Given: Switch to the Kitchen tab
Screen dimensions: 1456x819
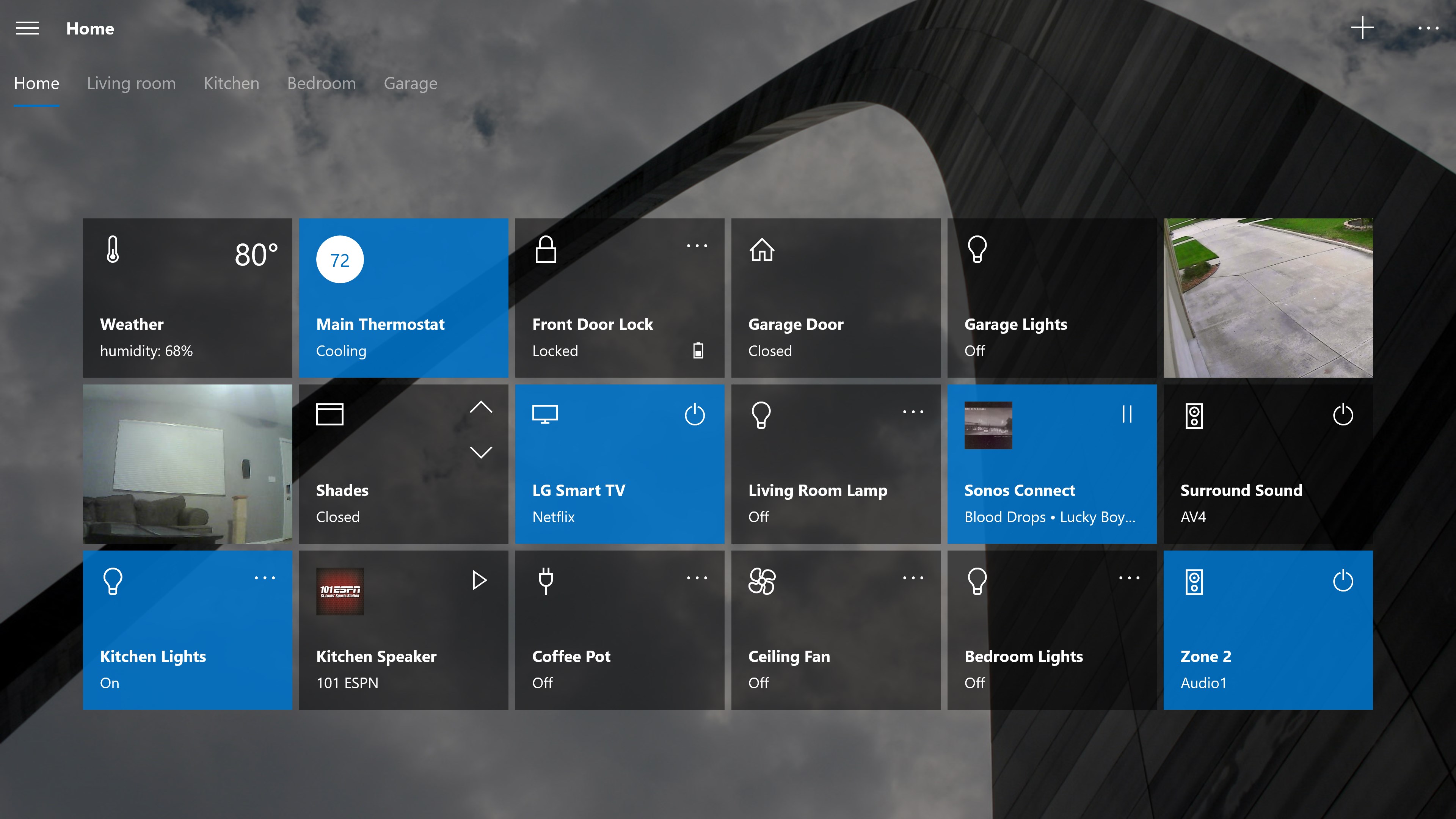Looking at the screenshot, I should click(x=231, y=83).
